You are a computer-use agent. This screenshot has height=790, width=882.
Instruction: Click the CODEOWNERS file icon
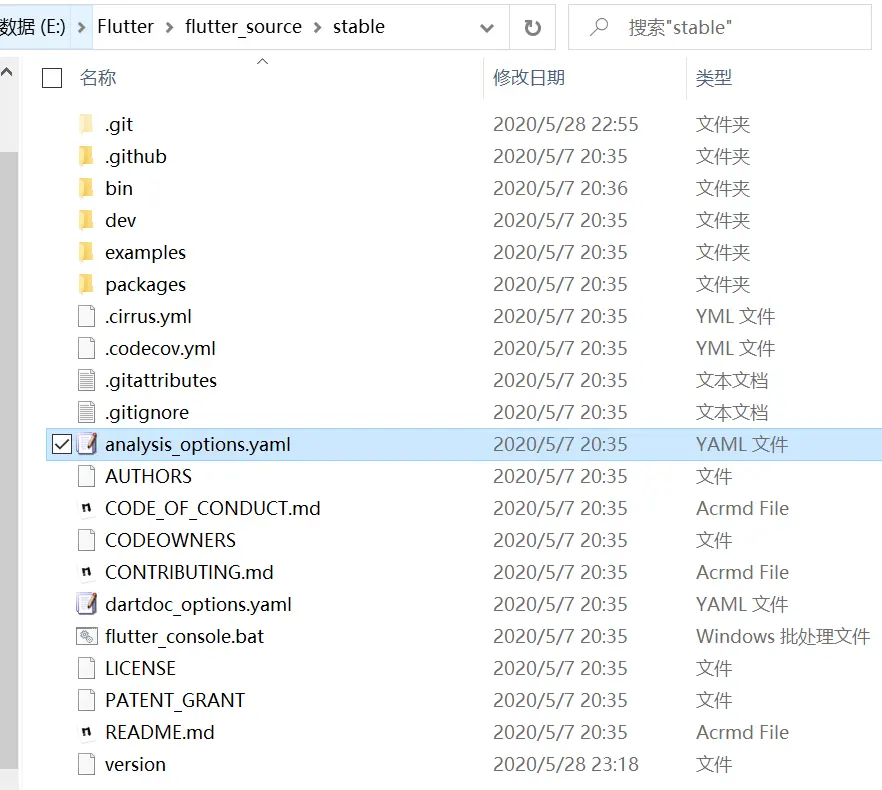86,540
